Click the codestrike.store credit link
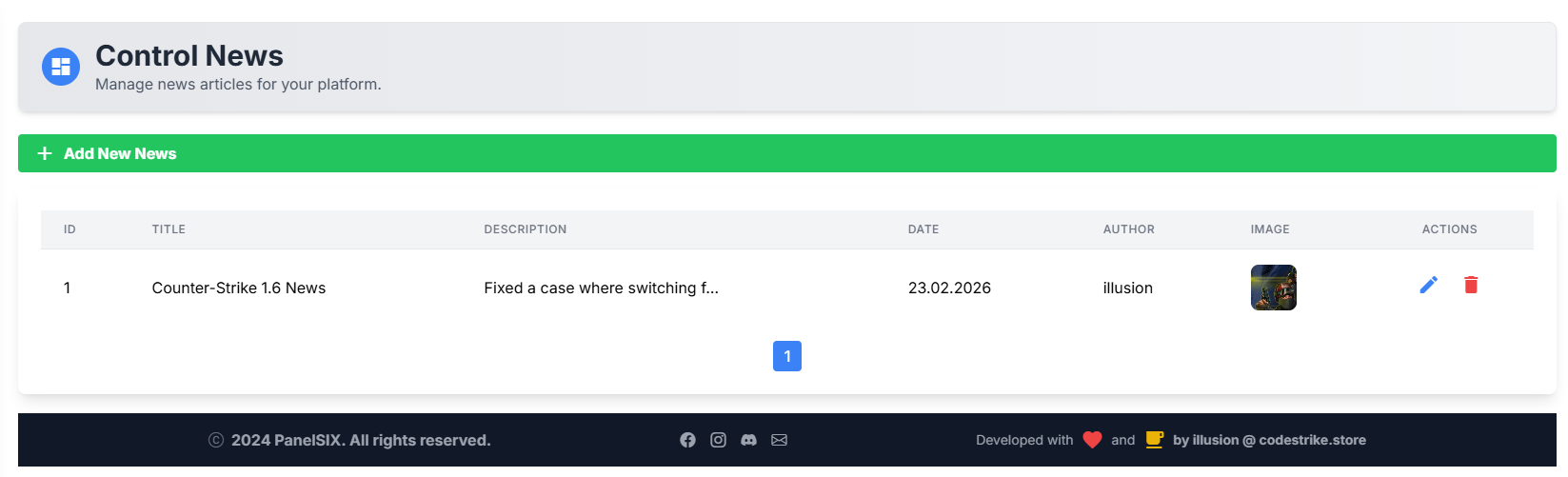 [x=1269, y=440]
